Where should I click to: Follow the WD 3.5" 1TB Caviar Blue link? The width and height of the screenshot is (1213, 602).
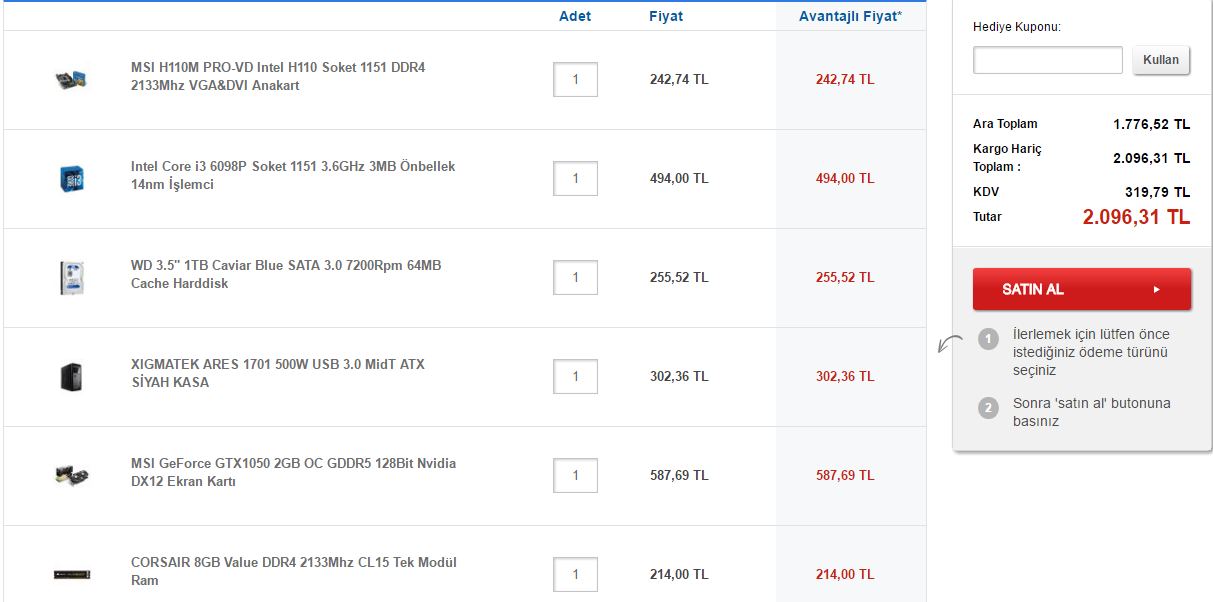tap(285, 274)
